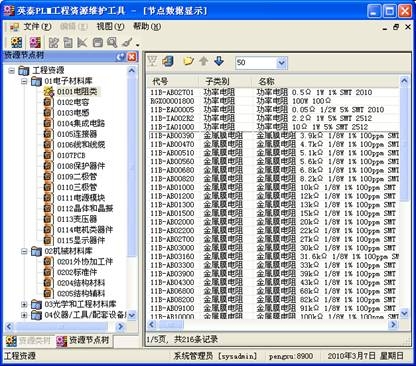
Task: Select the 0114电机类器件 tree node
Action: [x=85, y=230]
